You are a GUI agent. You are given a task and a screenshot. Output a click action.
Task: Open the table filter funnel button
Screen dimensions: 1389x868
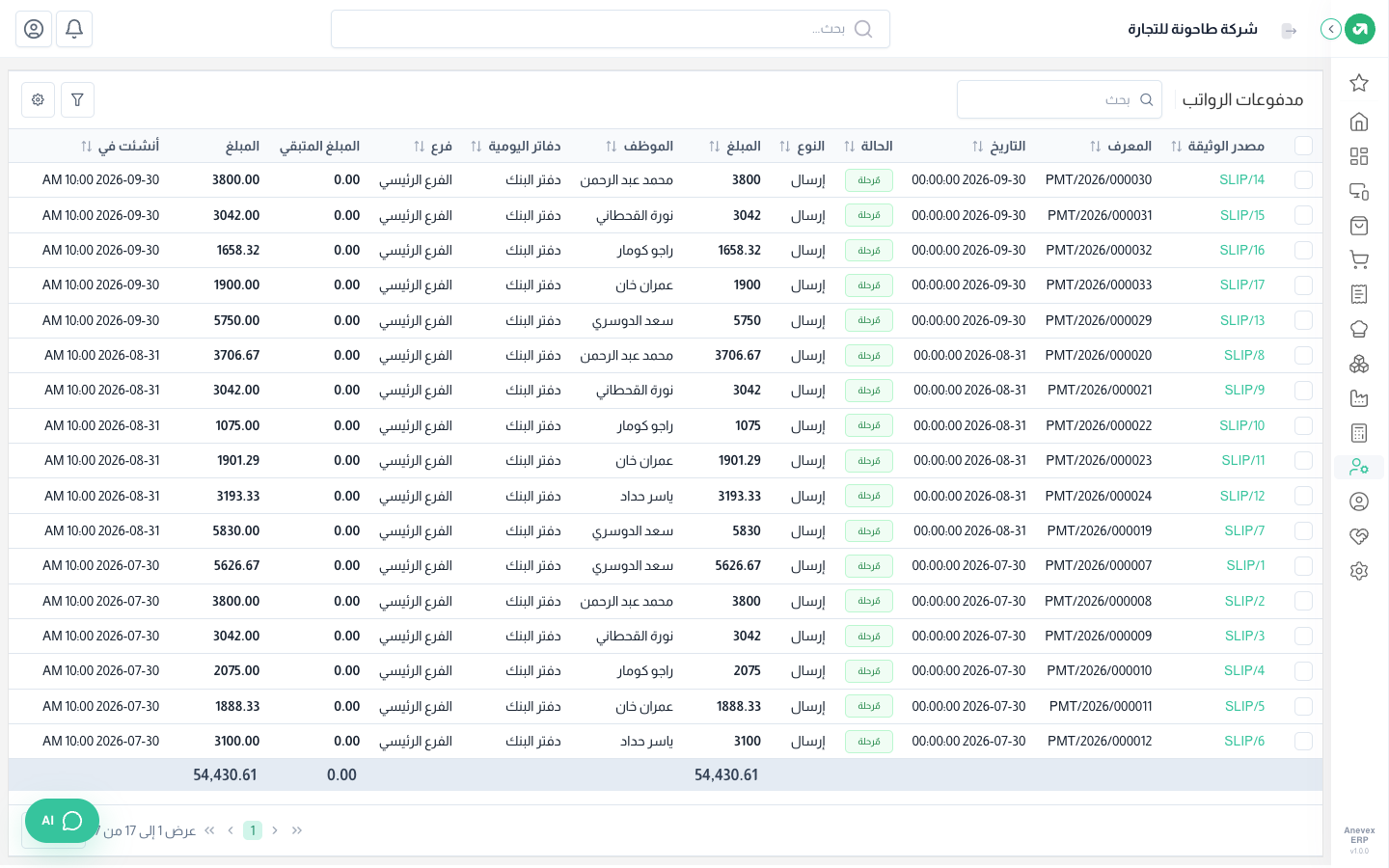point(77,99)
